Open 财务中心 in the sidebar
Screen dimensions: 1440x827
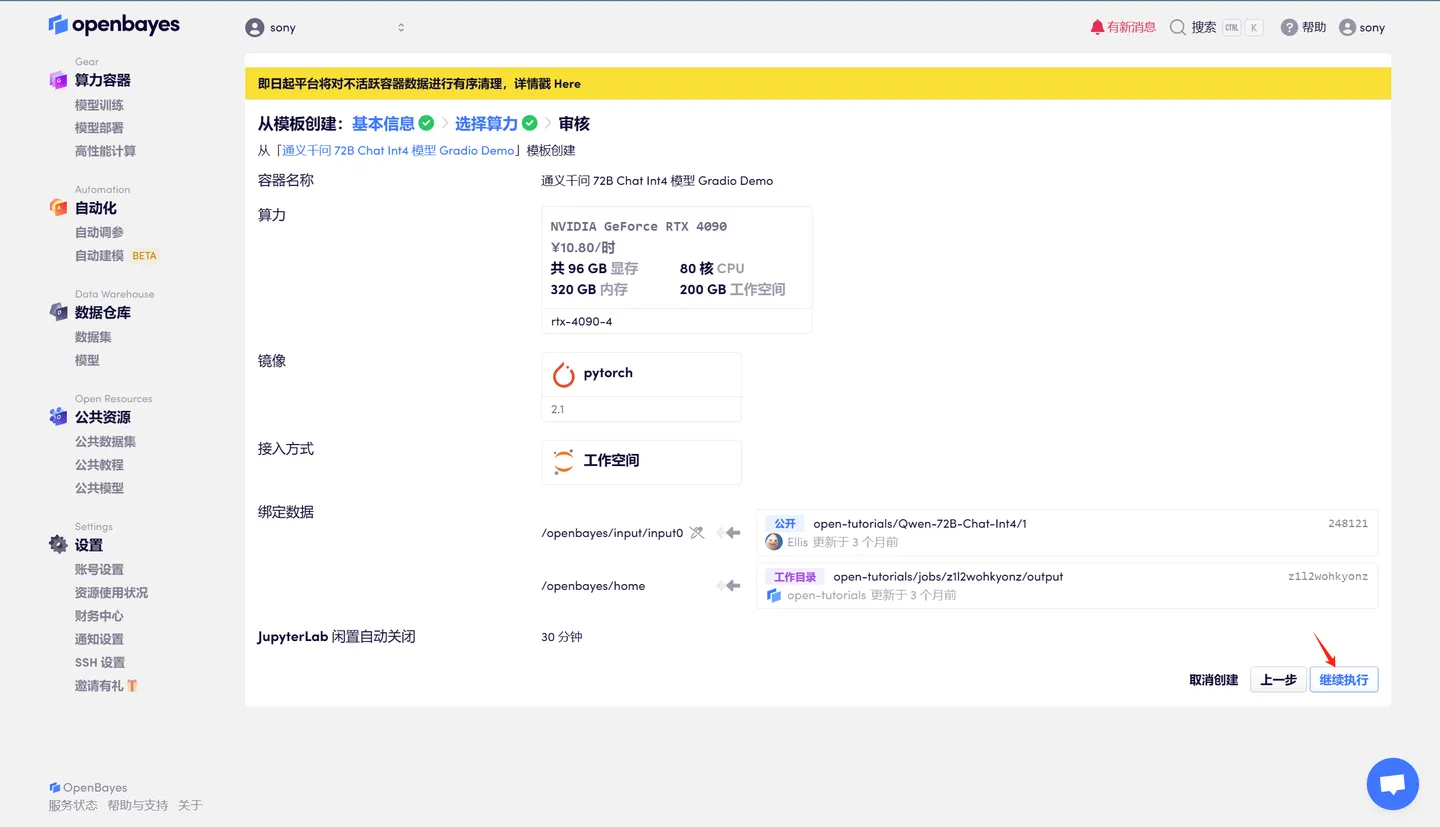(x=99, y=616)
